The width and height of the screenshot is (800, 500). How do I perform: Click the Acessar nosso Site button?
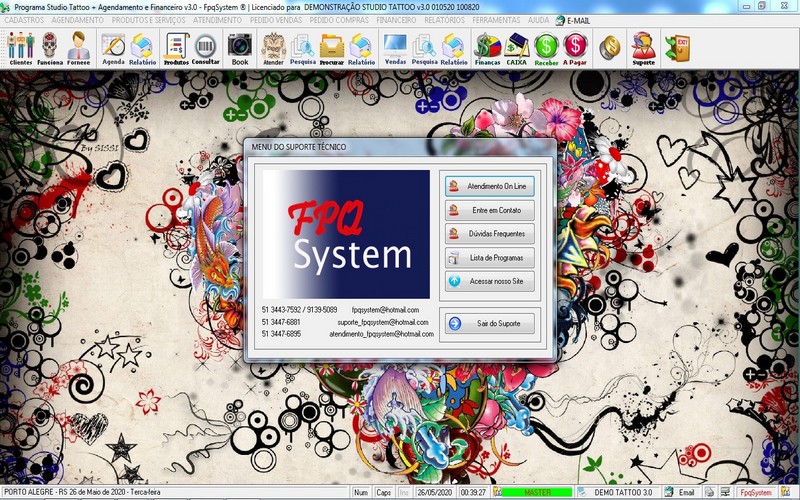click(x=490, y=281)
